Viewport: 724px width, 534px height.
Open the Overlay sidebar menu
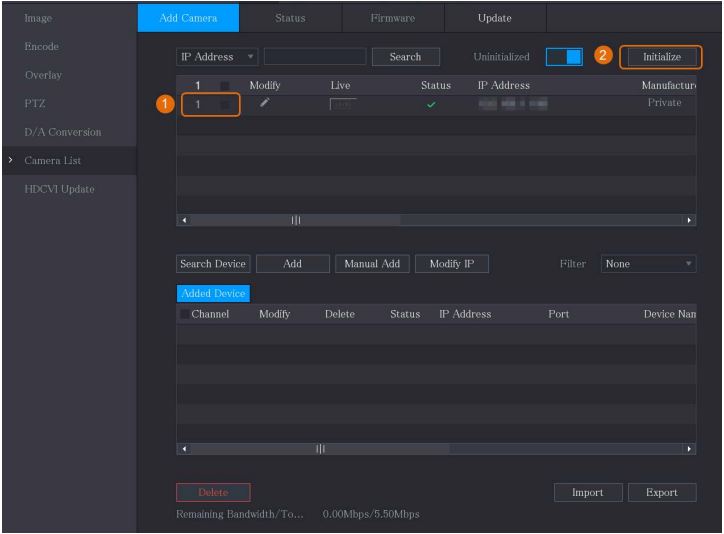43,75
